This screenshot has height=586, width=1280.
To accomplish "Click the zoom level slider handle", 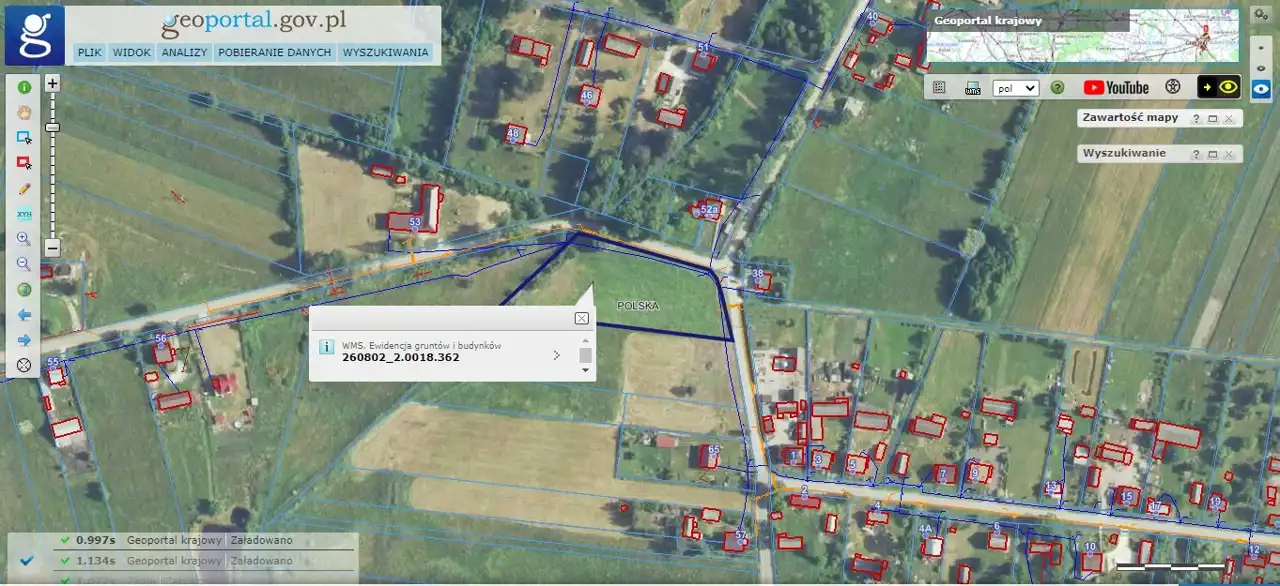I will 53,127.
